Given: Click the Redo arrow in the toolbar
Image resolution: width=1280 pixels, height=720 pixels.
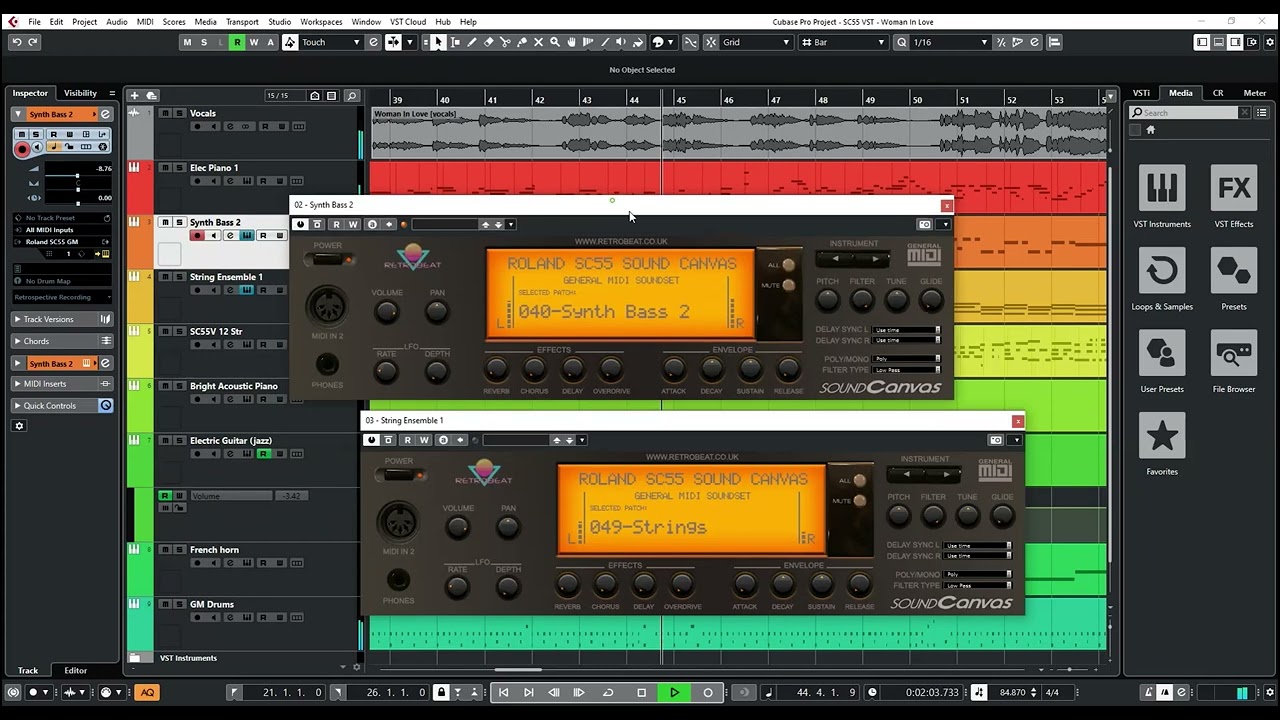Looking at the screenshot, I should (x=32, y=42).
